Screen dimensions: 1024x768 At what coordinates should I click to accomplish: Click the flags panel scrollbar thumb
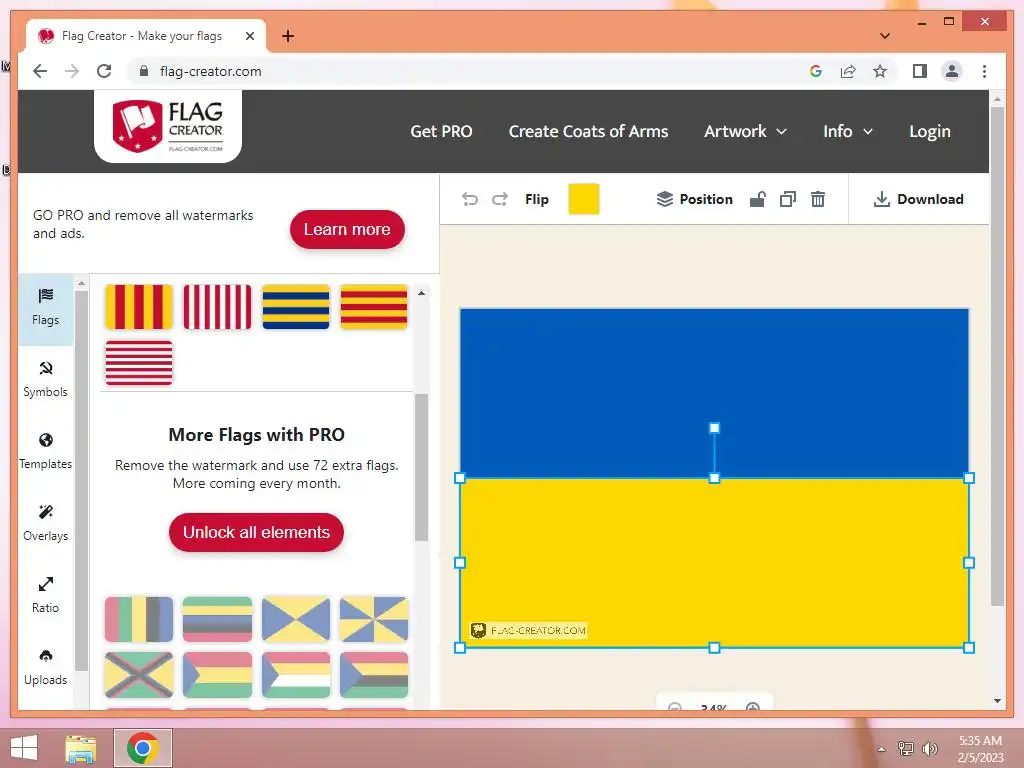[421, 467]
